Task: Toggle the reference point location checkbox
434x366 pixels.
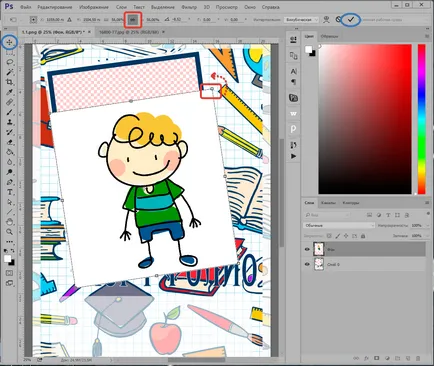Action: (x=33, y=20)
